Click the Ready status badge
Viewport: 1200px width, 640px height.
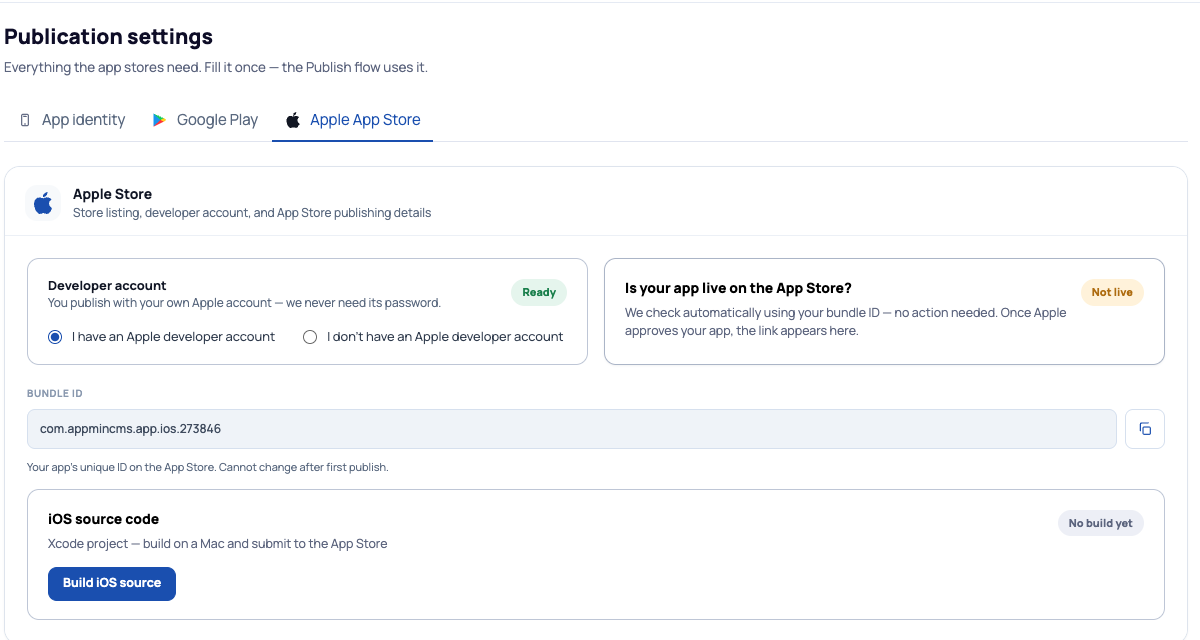pyautogui.click(x=539, y=292)
